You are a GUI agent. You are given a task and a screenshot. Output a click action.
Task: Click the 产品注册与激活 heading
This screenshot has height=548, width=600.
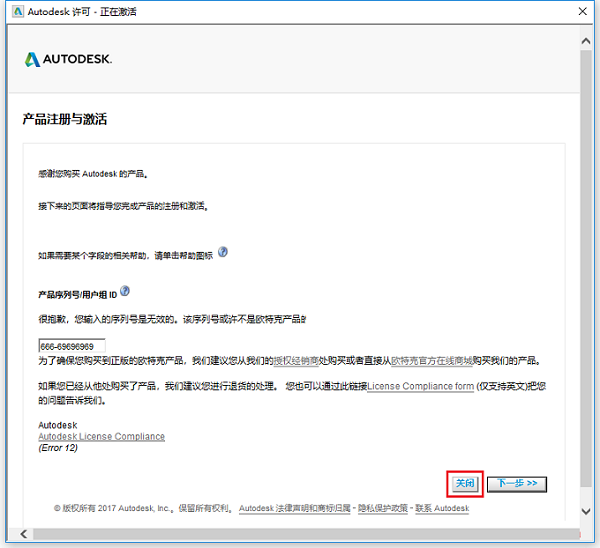[x=65, y=119]
